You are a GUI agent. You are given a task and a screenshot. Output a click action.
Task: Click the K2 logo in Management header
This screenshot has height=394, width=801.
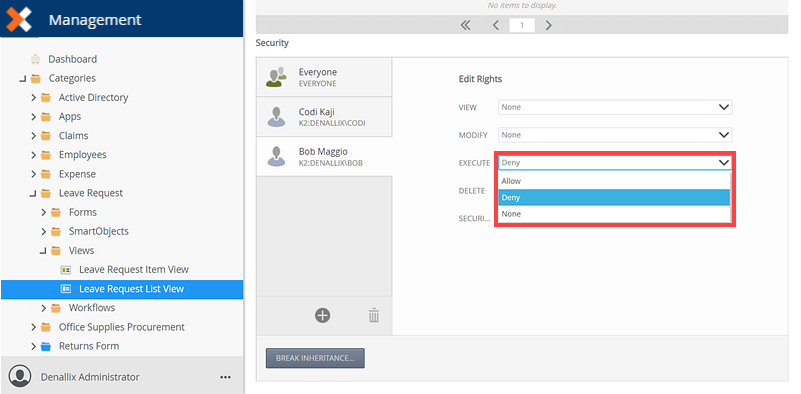(x=19, y=19)
